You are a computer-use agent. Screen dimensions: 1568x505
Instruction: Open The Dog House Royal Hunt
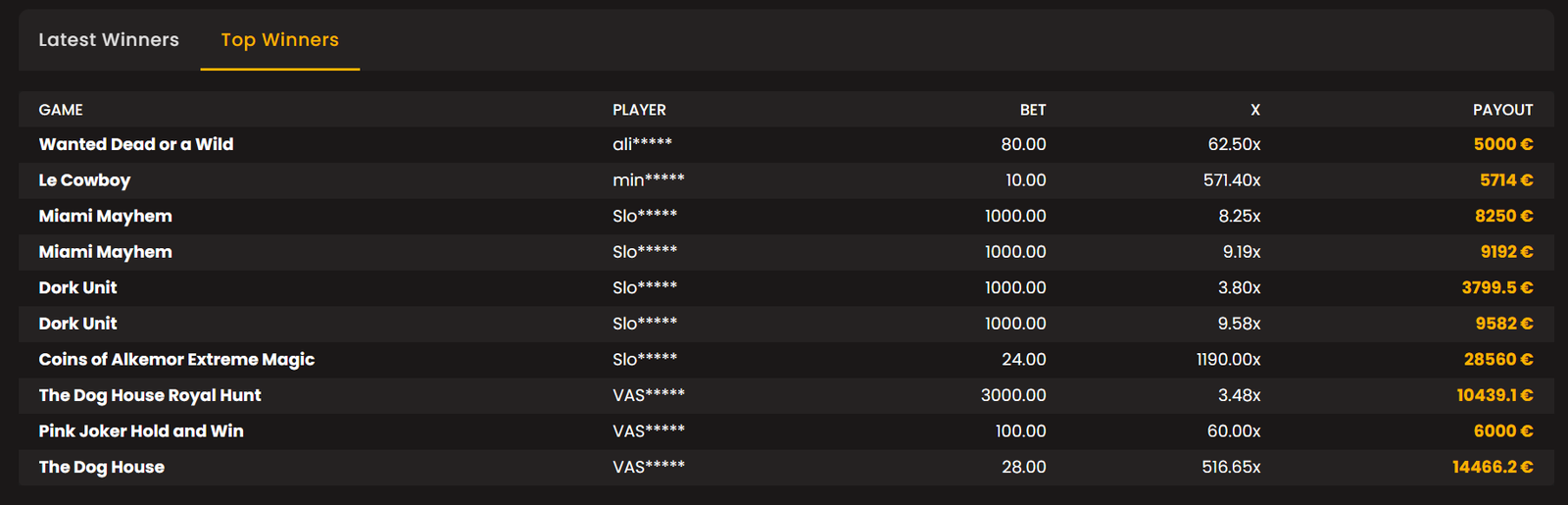tap(150, 395)
